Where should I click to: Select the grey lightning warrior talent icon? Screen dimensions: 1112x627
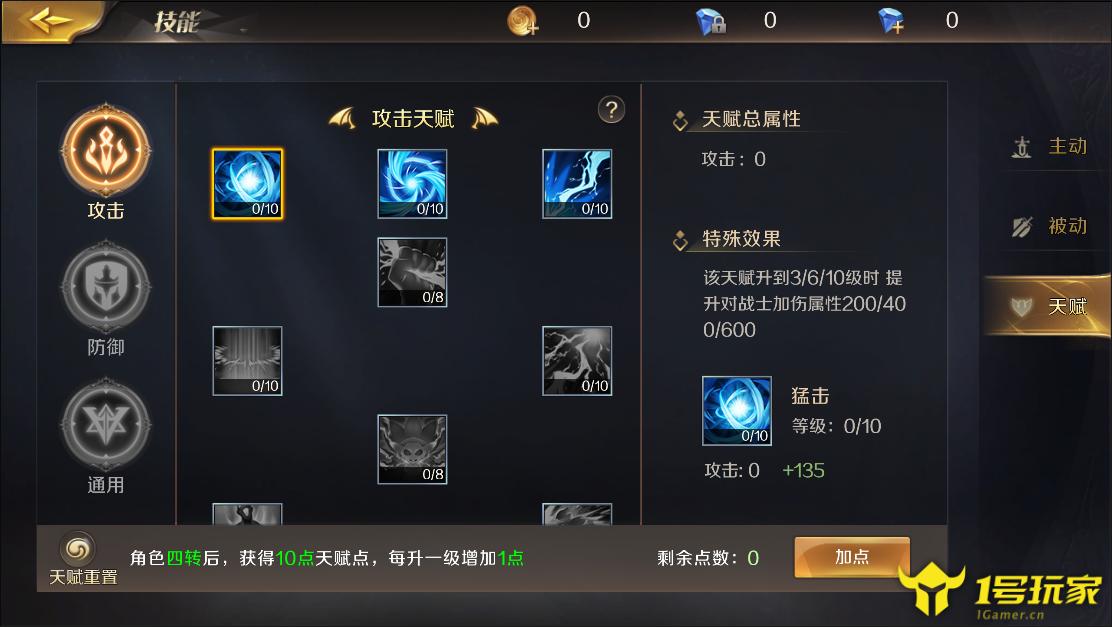(577, 361)
